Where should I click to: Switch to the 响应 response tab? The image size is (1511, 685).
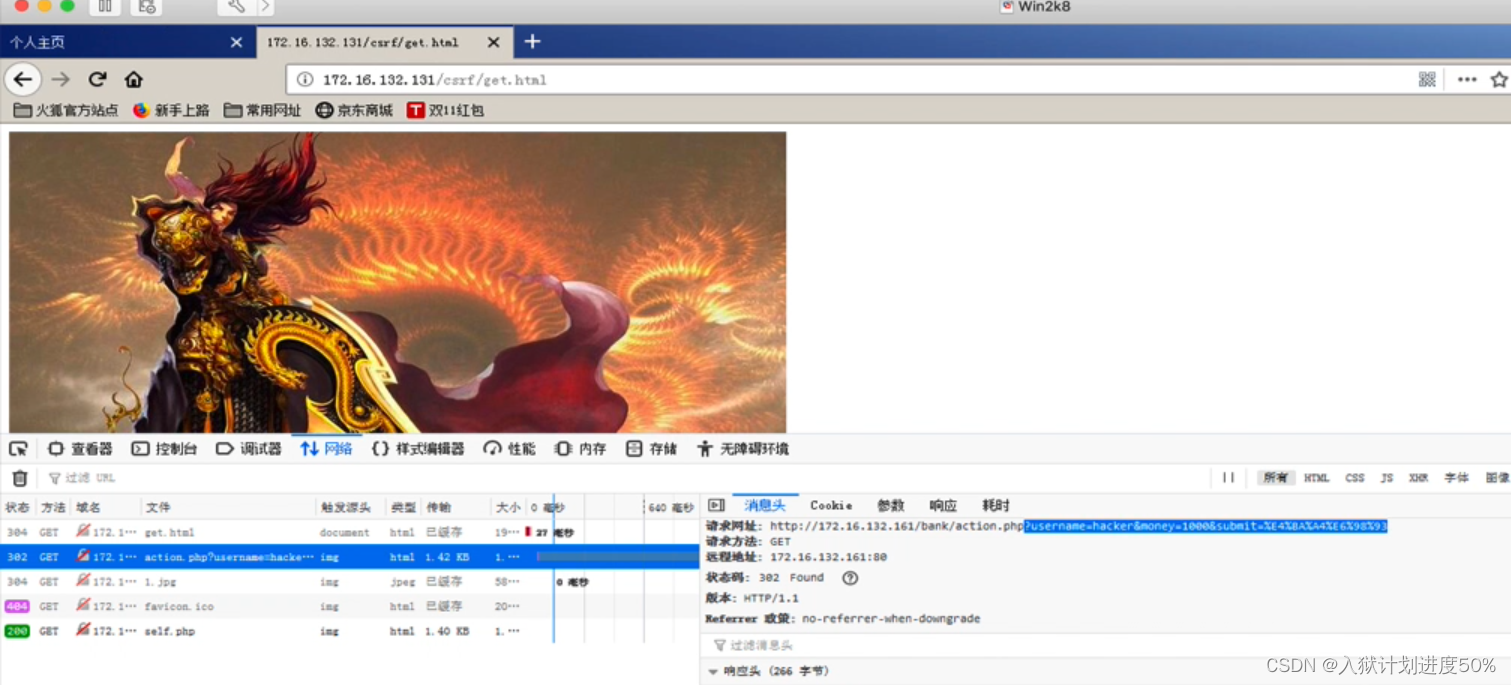[x=943, y=506]
